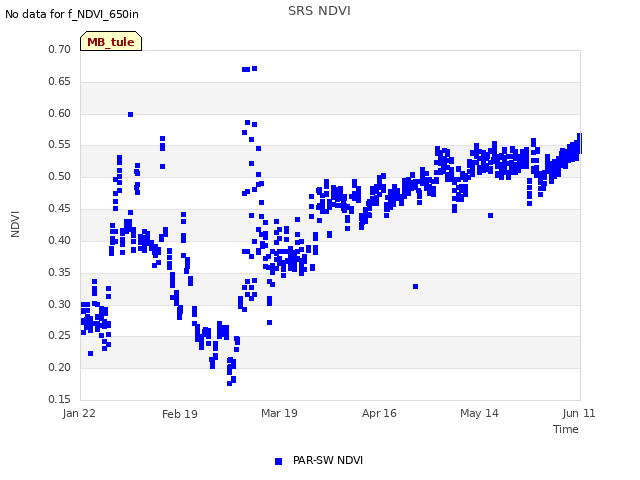Click the Time x-axis title

566,429
